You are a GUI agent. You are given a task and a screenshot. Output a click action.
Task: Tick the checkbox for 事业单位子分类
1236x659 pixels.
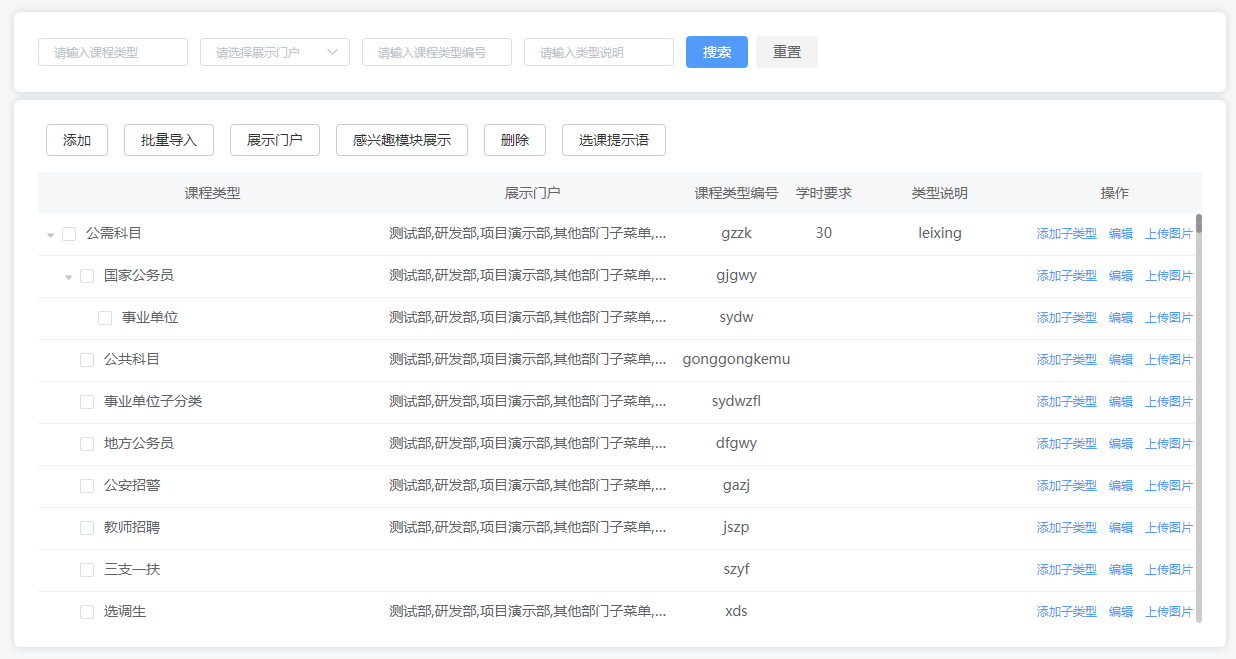(87, 402)
